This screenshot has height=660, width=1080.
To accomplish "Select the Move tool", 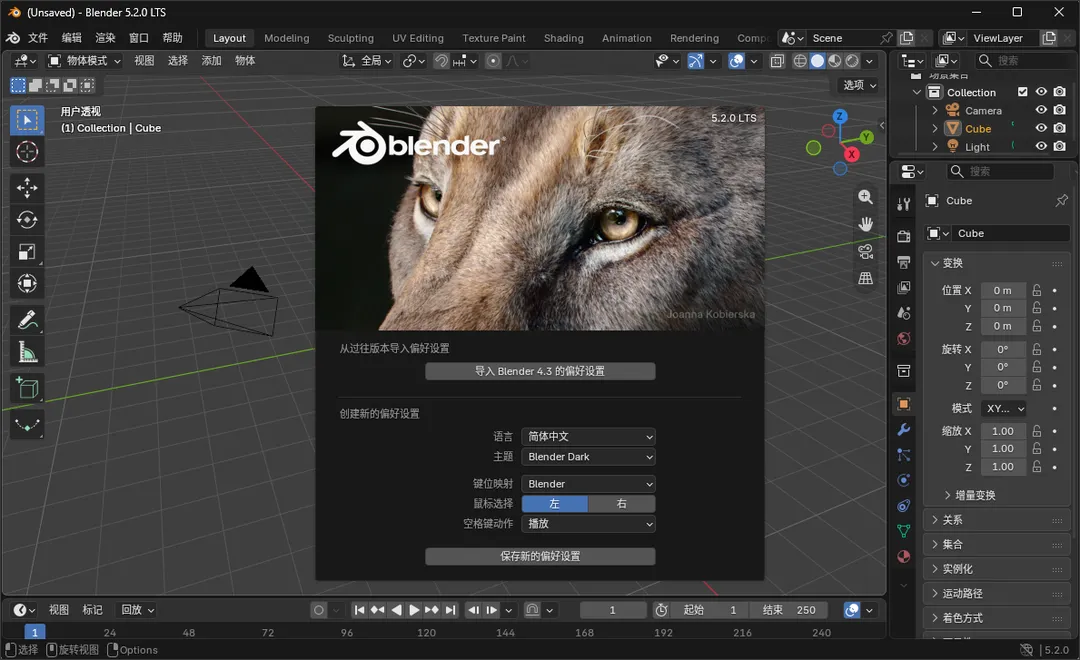I will pos(27,187).
